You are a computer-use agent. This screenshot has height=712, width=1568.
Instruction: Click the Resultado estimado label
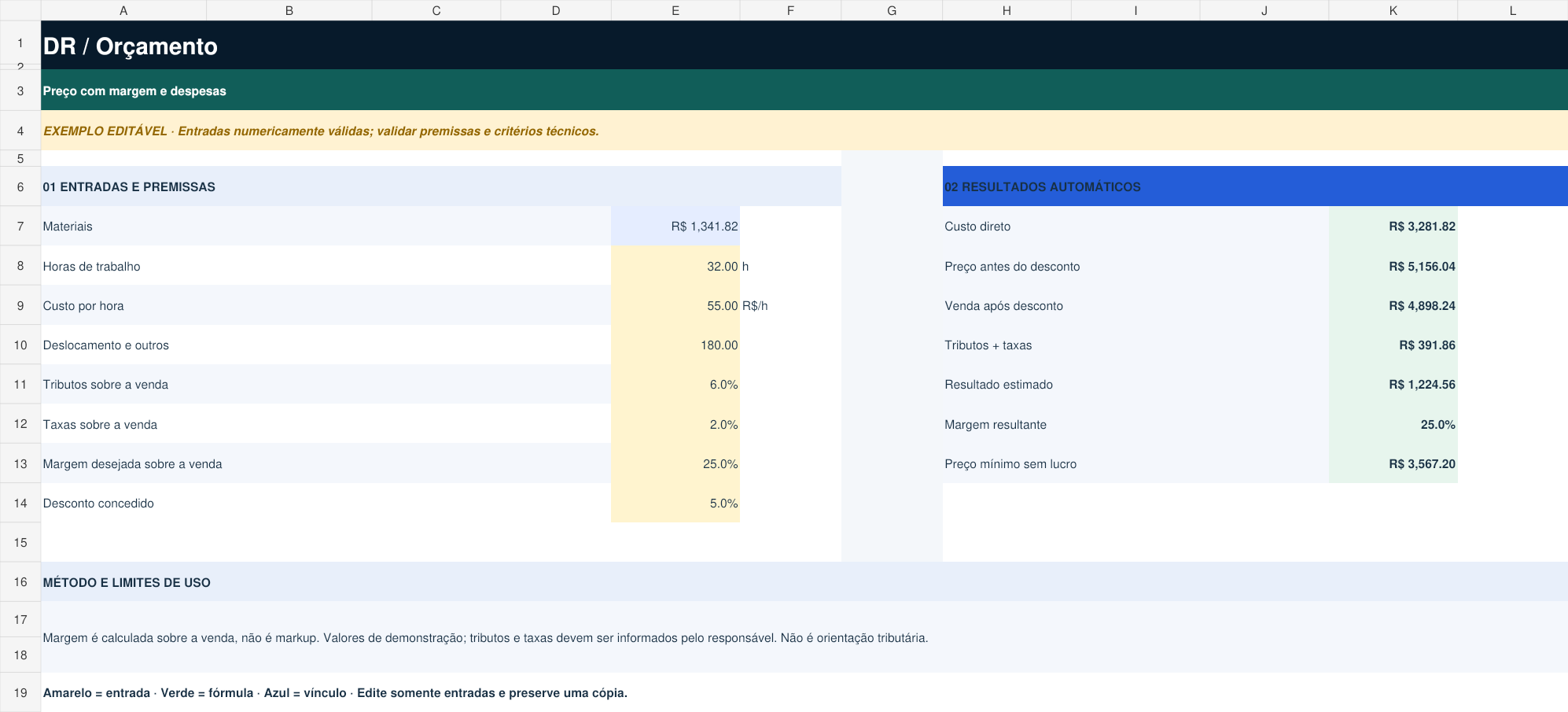click(1136, 384)
